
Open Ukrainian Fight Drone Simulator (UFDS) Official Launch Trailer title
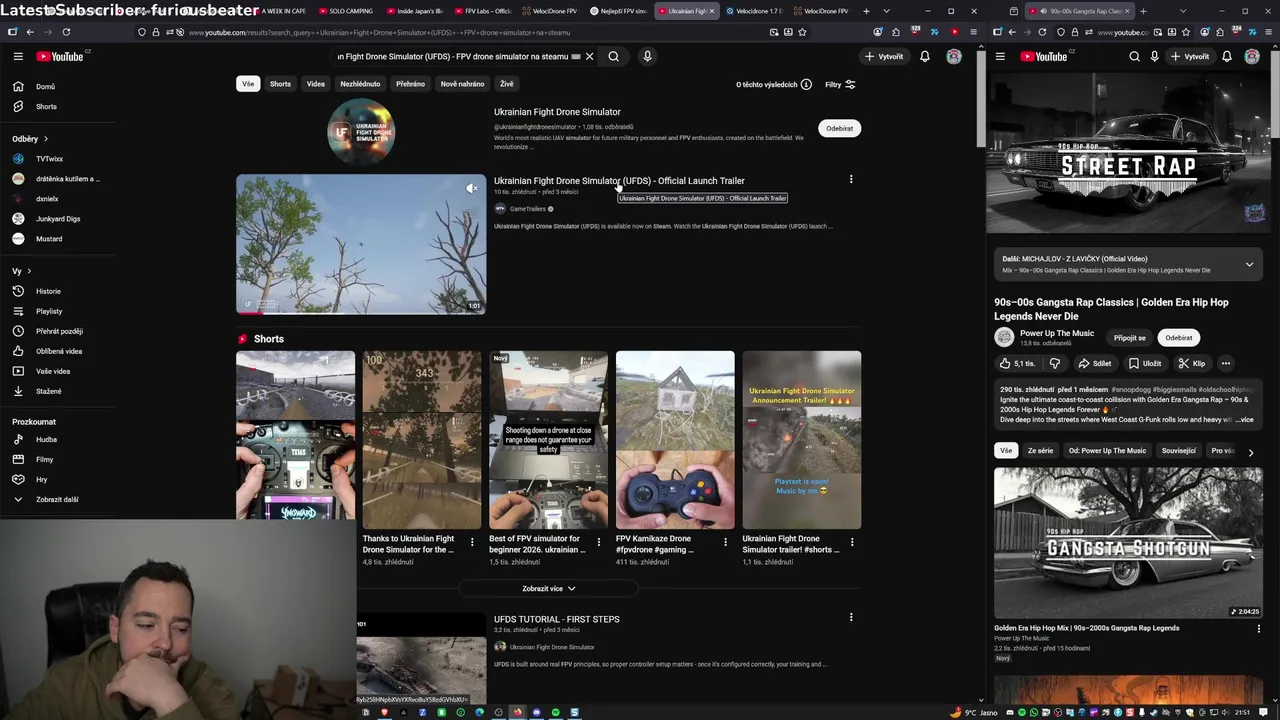tap(619, 181)
